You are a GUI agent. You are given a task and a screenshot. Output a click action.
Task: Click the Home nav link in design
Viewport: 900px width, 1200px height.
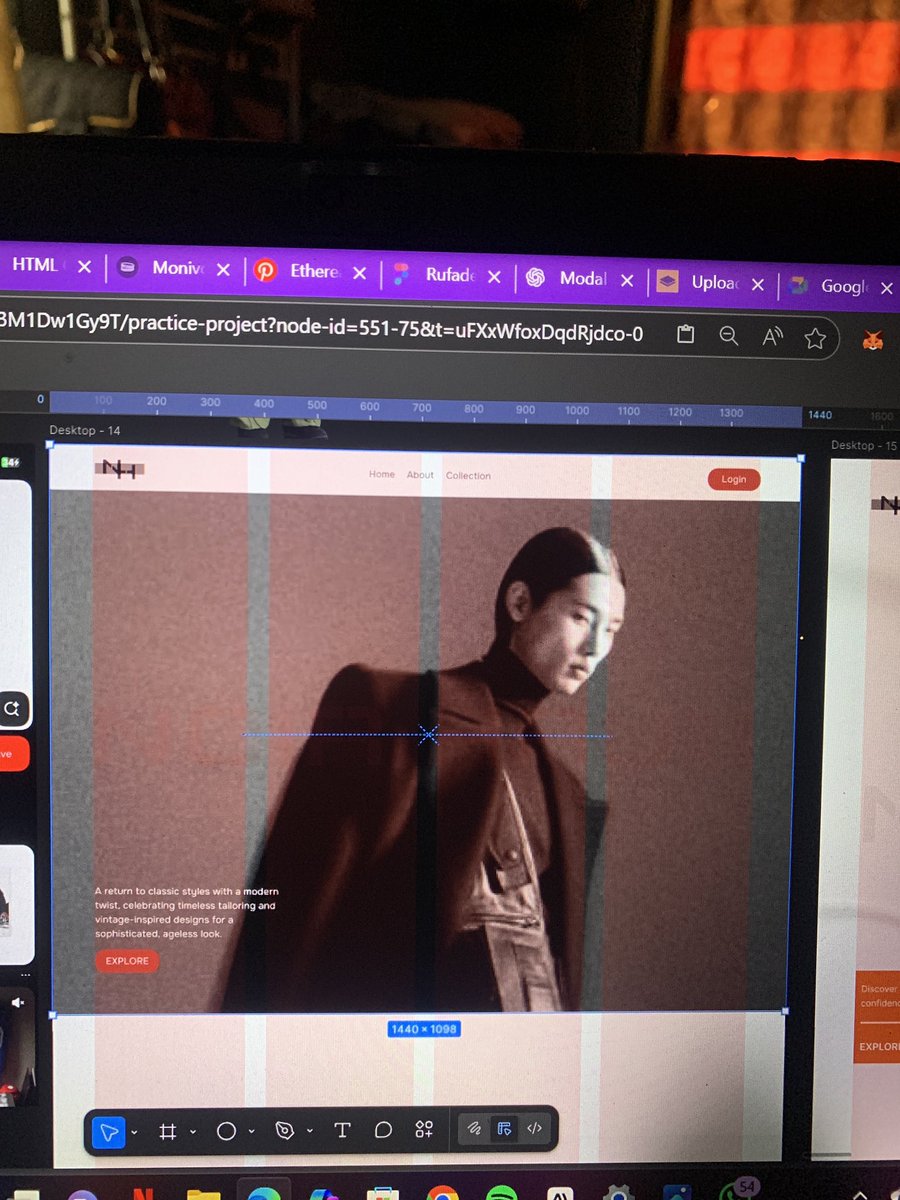point(382,475)
